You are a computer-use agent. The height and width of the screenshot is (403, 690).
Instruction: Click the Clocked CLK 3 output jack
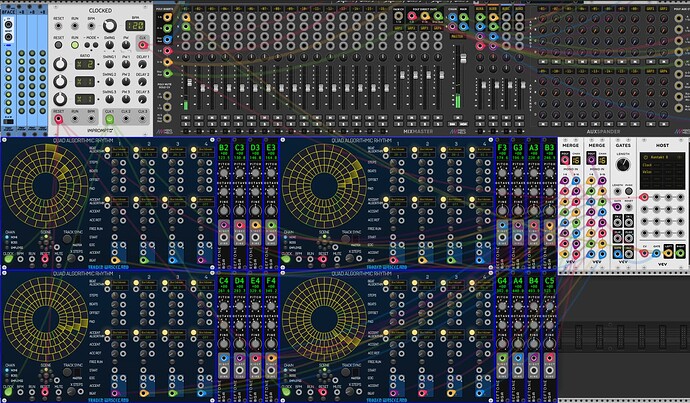click(x=143, y=119)
